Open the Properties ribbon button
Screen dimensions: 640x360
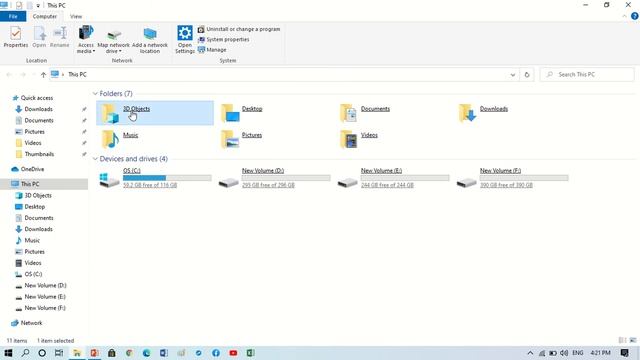coord(16,37)
